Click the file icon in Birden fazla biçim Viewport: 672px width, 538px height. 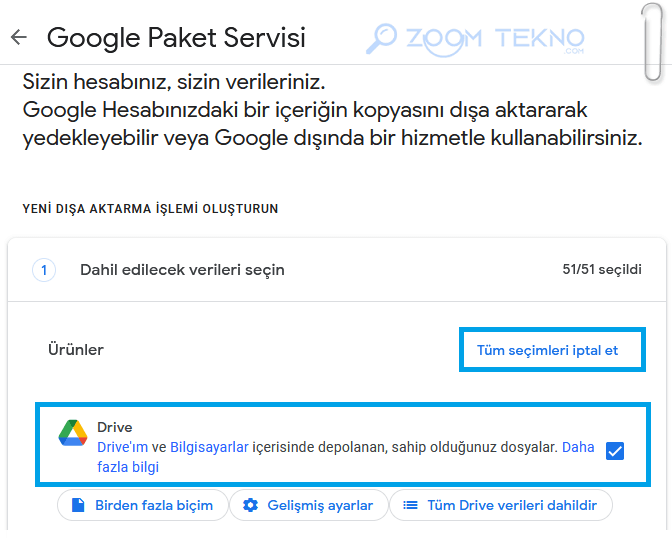(78, 505)
